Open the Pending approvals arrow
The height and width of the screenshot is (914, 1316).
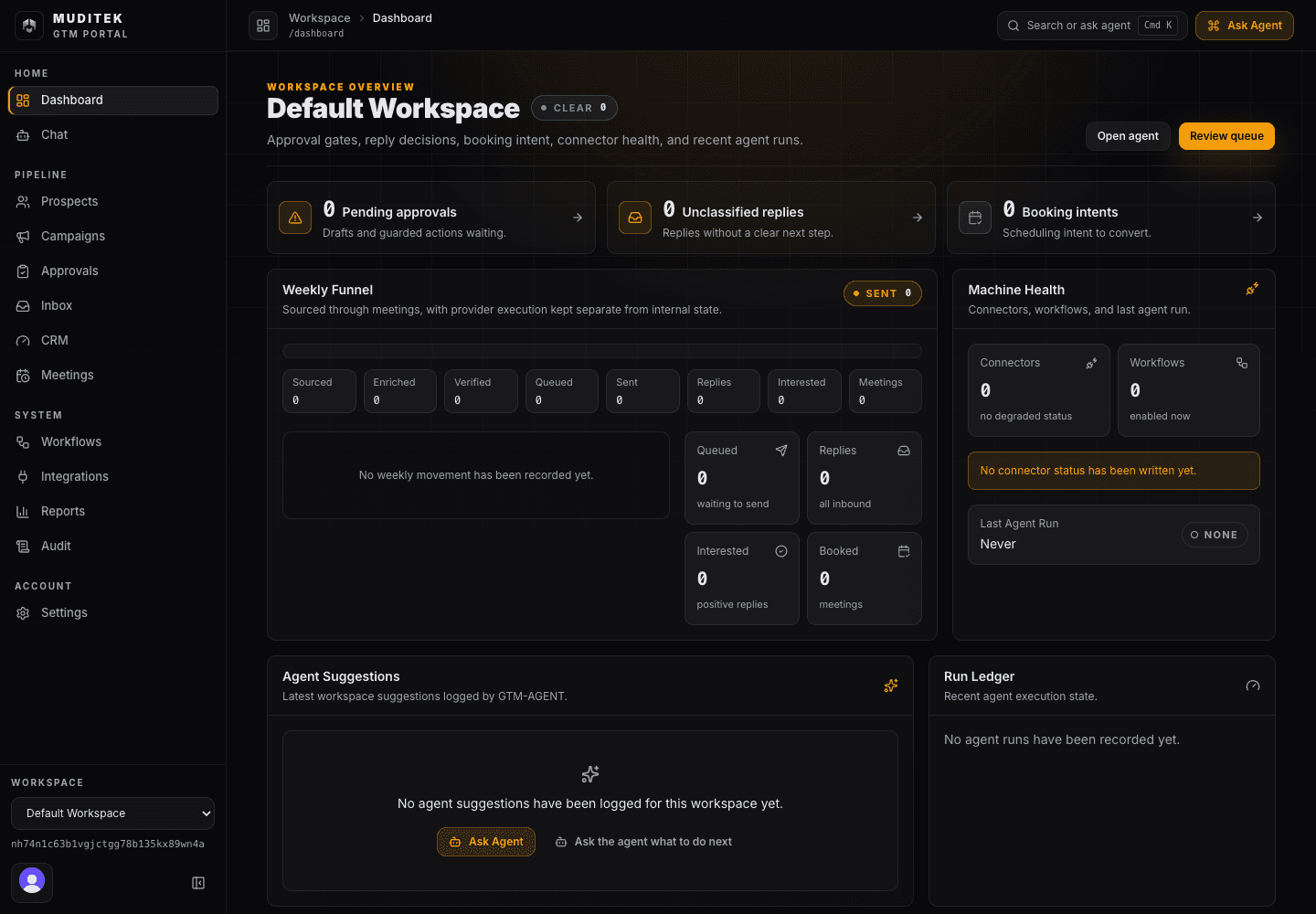pyautogui.click(x=578, y=218)
